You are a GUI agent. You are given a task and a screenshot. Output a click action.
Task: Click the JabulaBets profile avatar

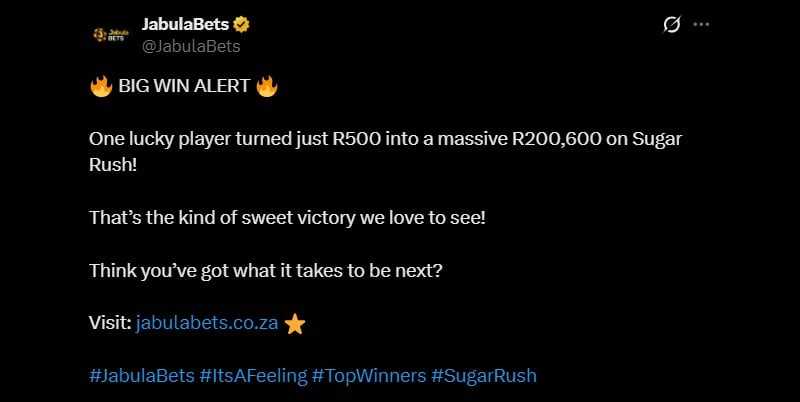pos(108,35)
